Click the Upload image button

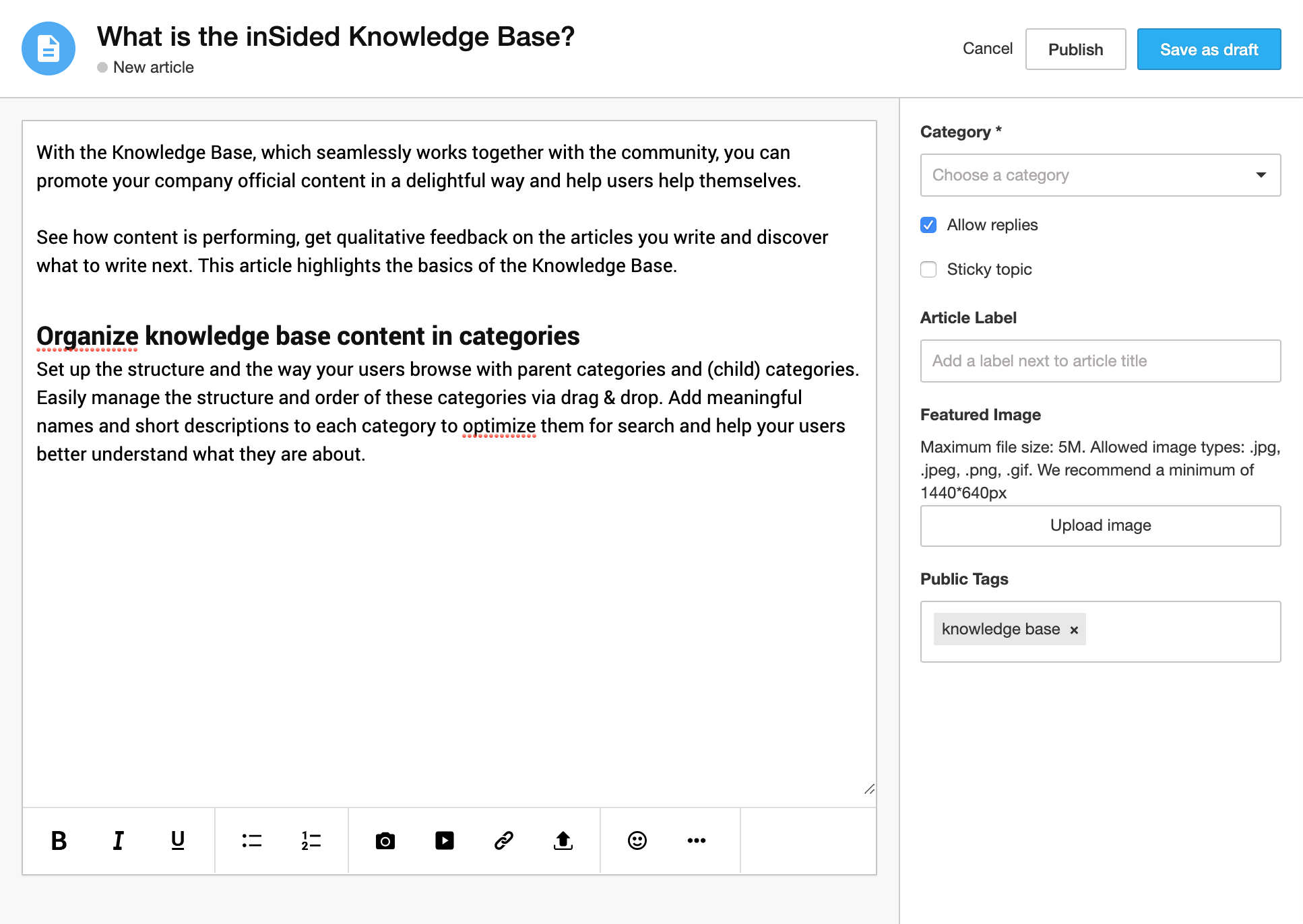(1101, 526)
